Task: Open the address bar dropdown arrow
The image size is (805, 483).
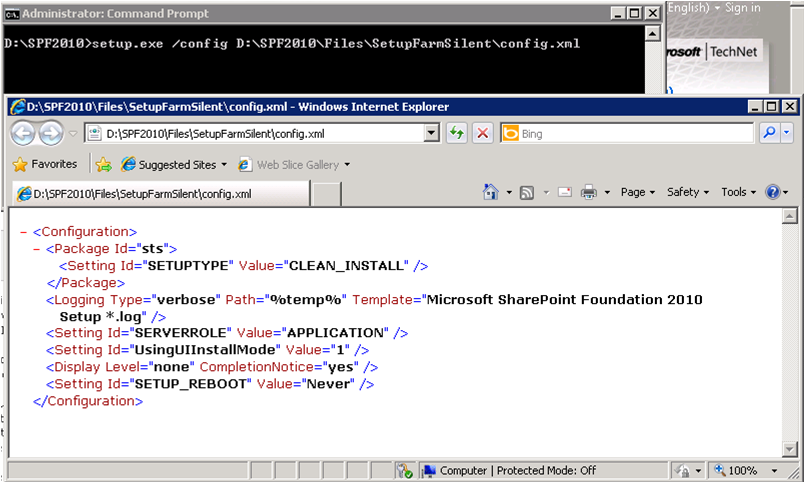Action: tap(431, 133)
